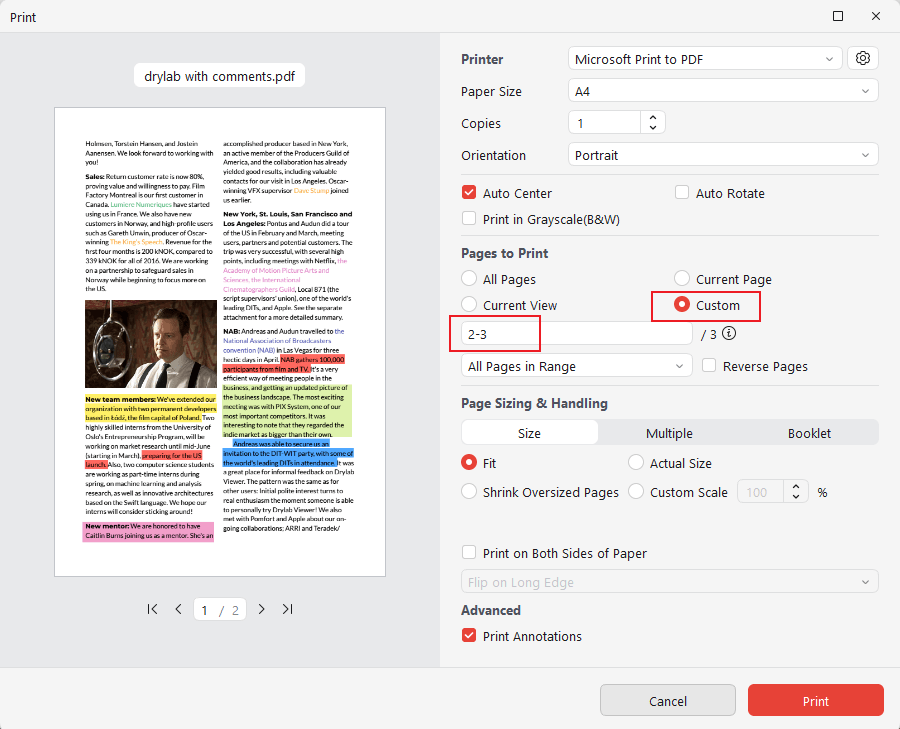The image size is (900, 729).
Task: Switch to the Booklet tab
Action: (808, 433)
